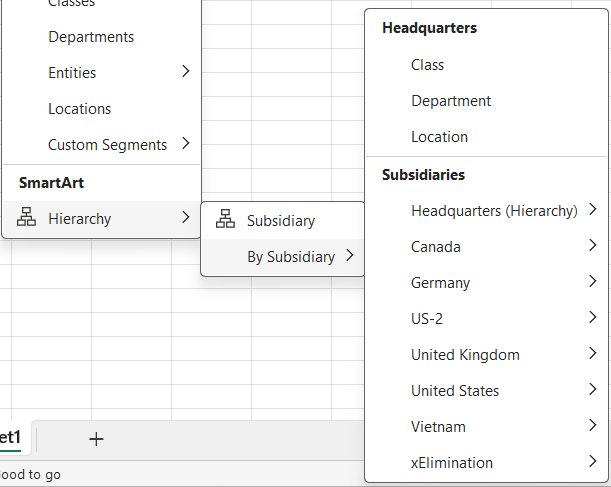This screenshot has width=611, height=487.
Task: Open the Vietnam subsidiary entry
Action: tap(438, 427)
